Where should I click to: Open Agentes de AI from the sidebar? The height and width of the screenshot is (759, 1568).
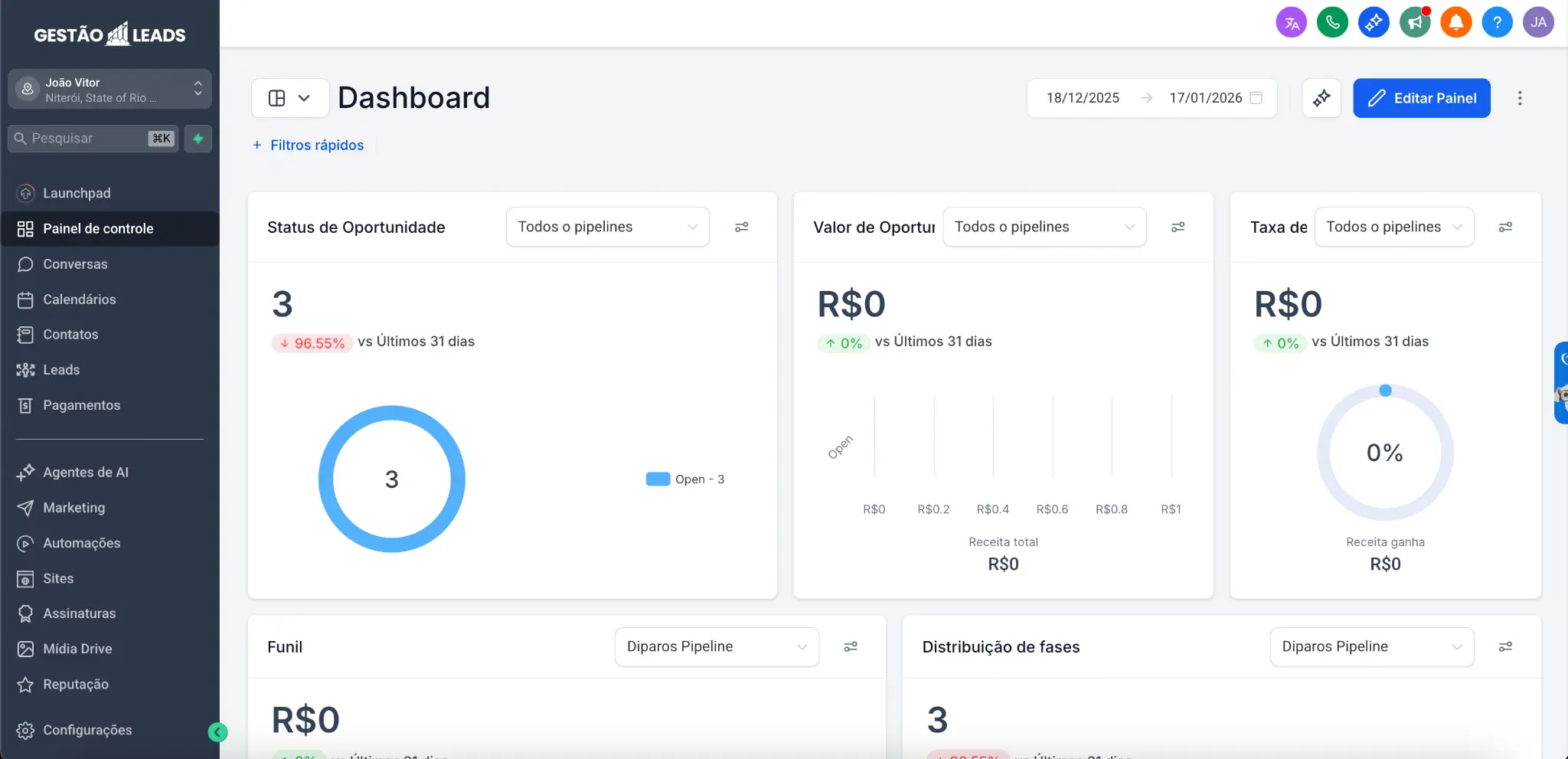click(x=85, y=472)
